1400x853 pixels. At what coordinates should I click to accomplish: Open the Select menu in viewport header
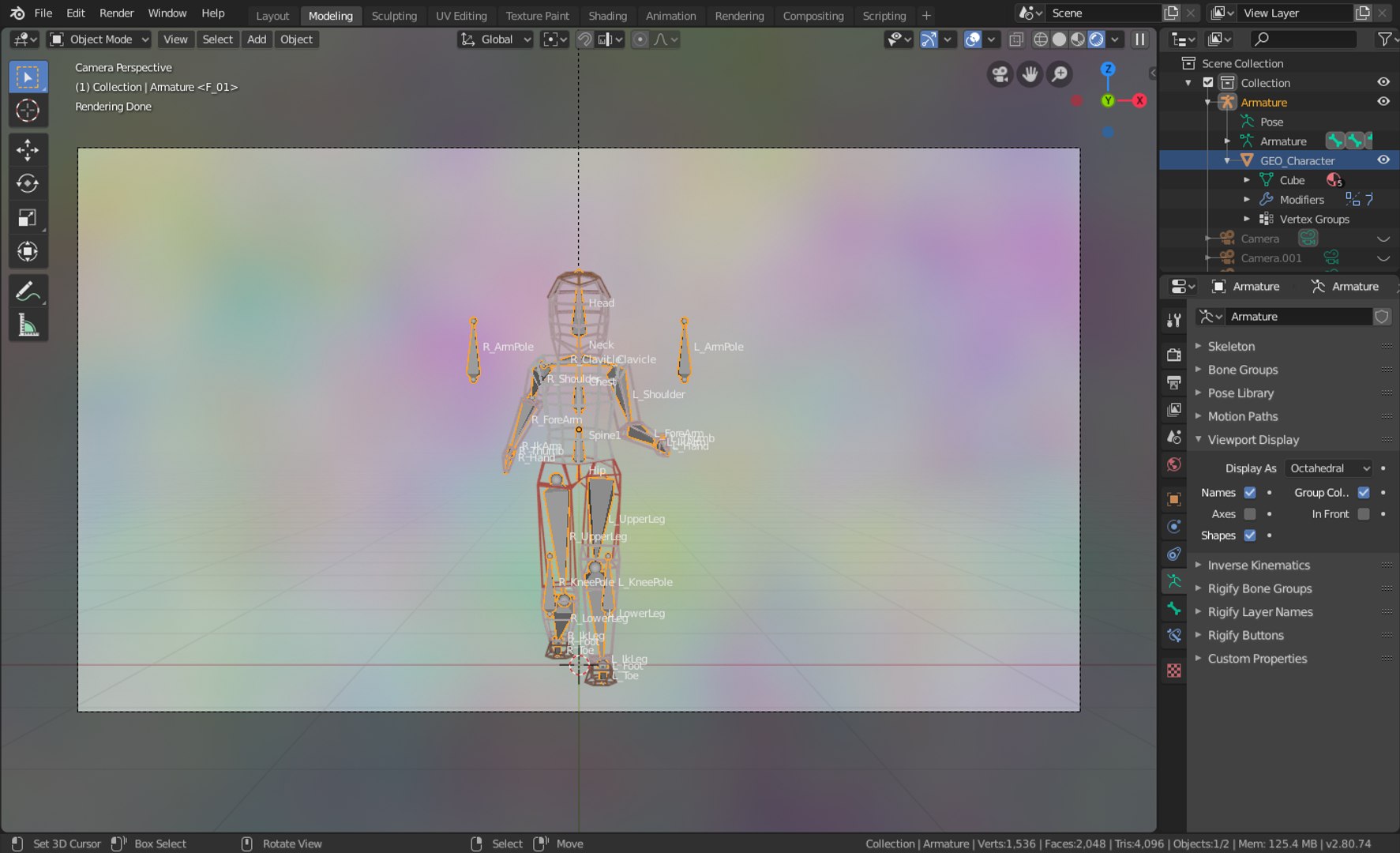coord(217,39)
